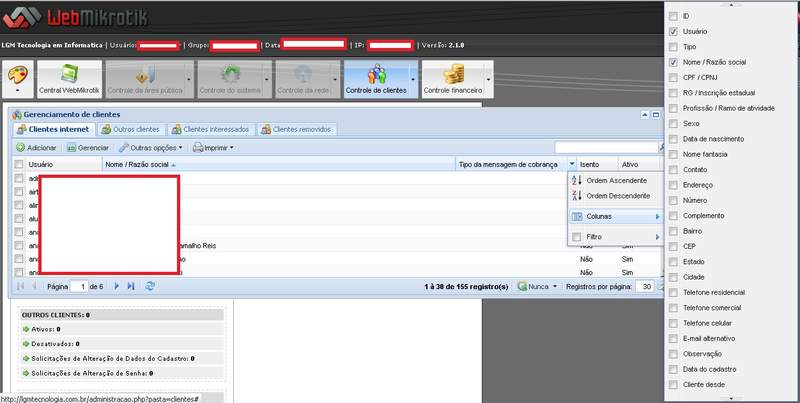The height and width of the screenshot is (403, 800).
Task: Enable Data do cadastro column
Action: (673, 369)
